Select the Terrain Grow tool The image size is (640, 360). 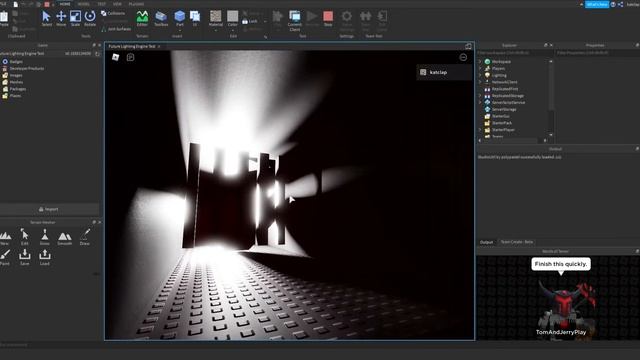pyautogui.click(x=44, y=237)
